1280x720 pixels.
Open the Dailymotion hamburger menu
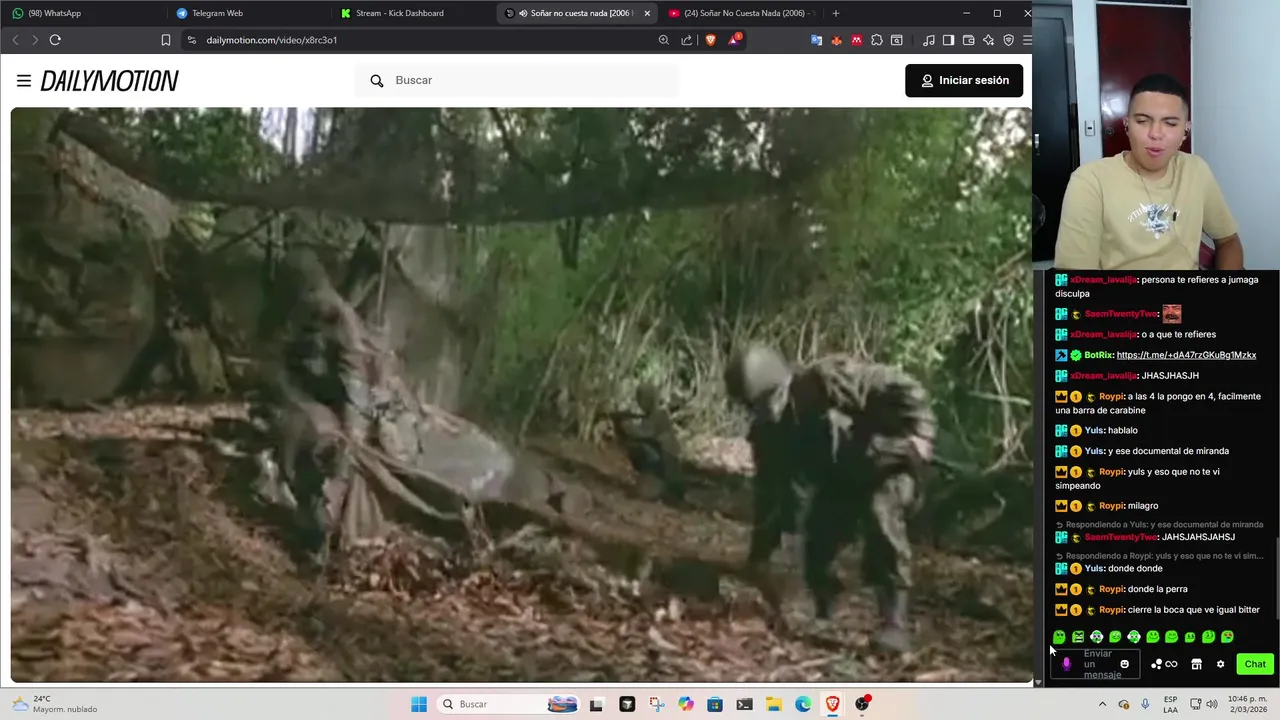click(24, 81)
